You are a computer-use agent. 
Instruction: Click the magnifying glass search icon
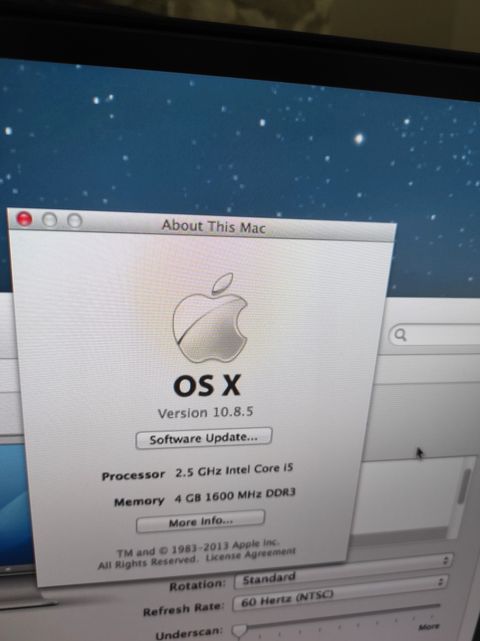click(x=400, y=335)
